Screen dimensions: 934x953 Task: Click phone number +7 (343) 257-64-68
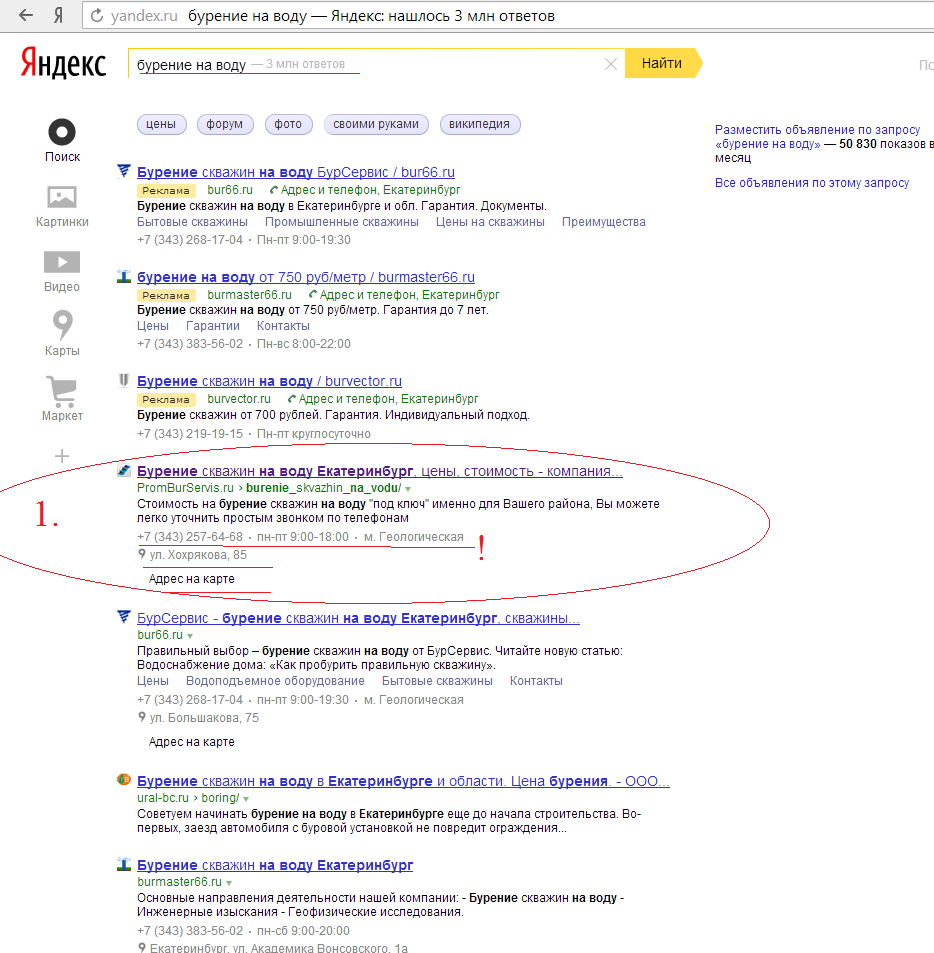(190, 537)
